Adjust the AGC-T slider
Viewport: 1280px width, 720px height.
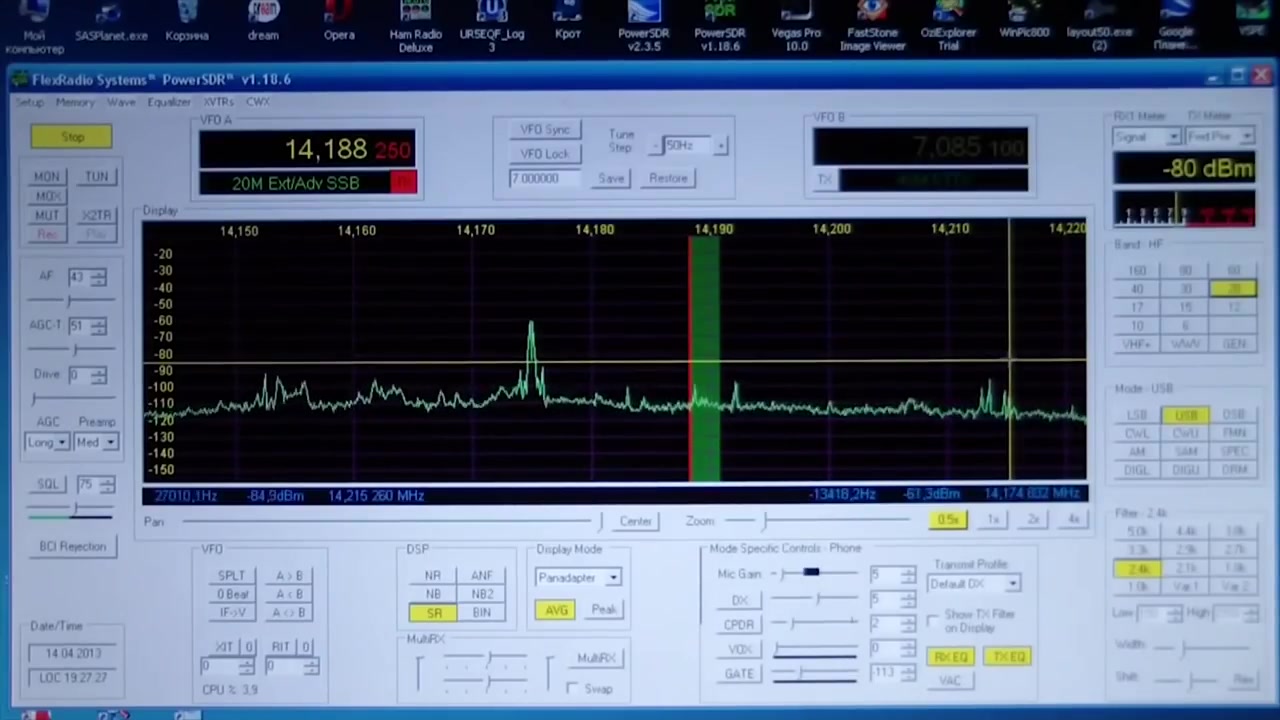(x=72, y=349)
